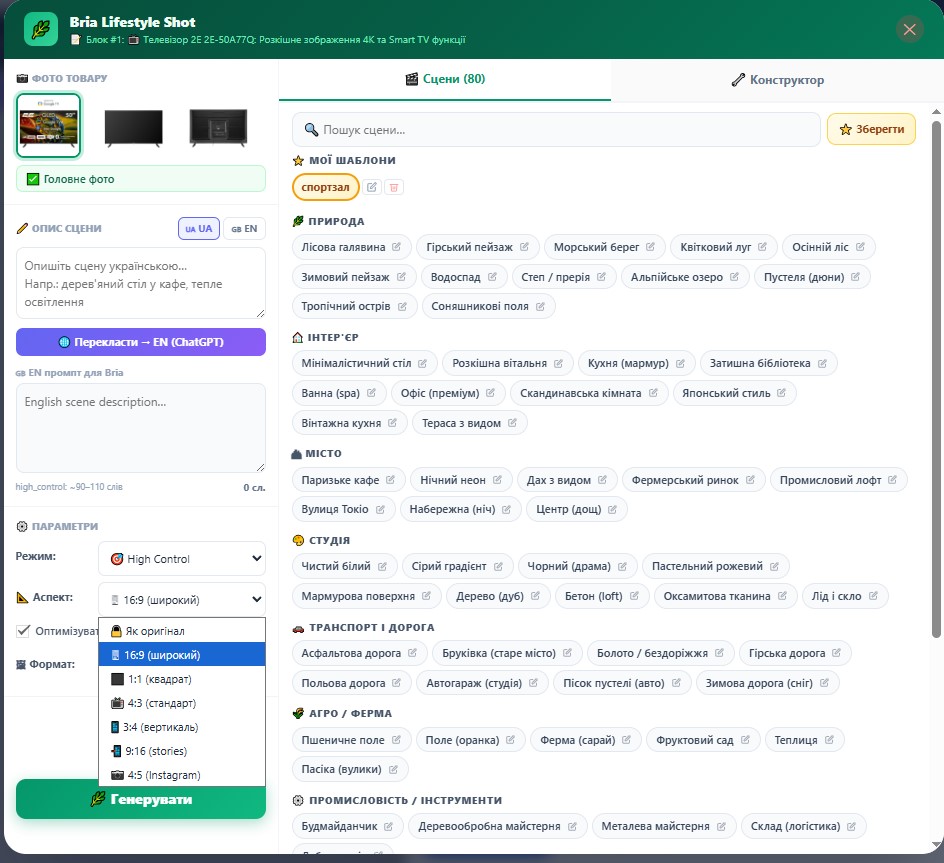Click edit icon next to Нічний неон
944x863 pixels.
tap(497, 480)
